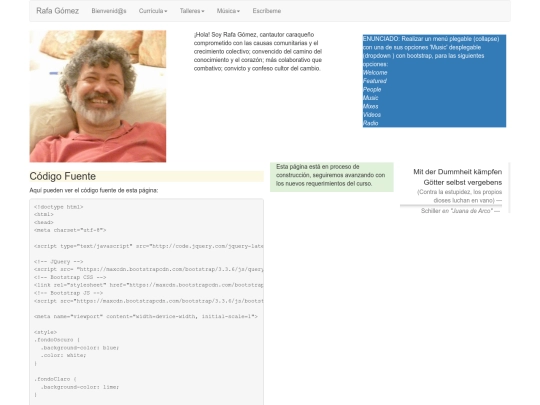Click the Mixes option in blue box
This screenshot has height=405, width=540.
pyautogui.click(x=371, y=106)
